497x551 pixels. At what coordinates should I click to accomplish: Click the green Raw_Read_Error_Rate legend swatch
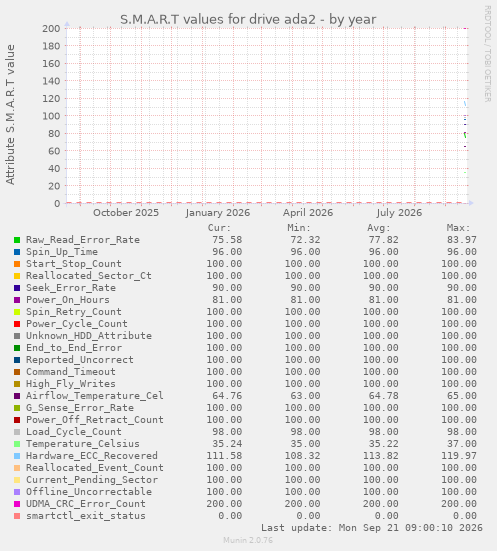(17, 240)
